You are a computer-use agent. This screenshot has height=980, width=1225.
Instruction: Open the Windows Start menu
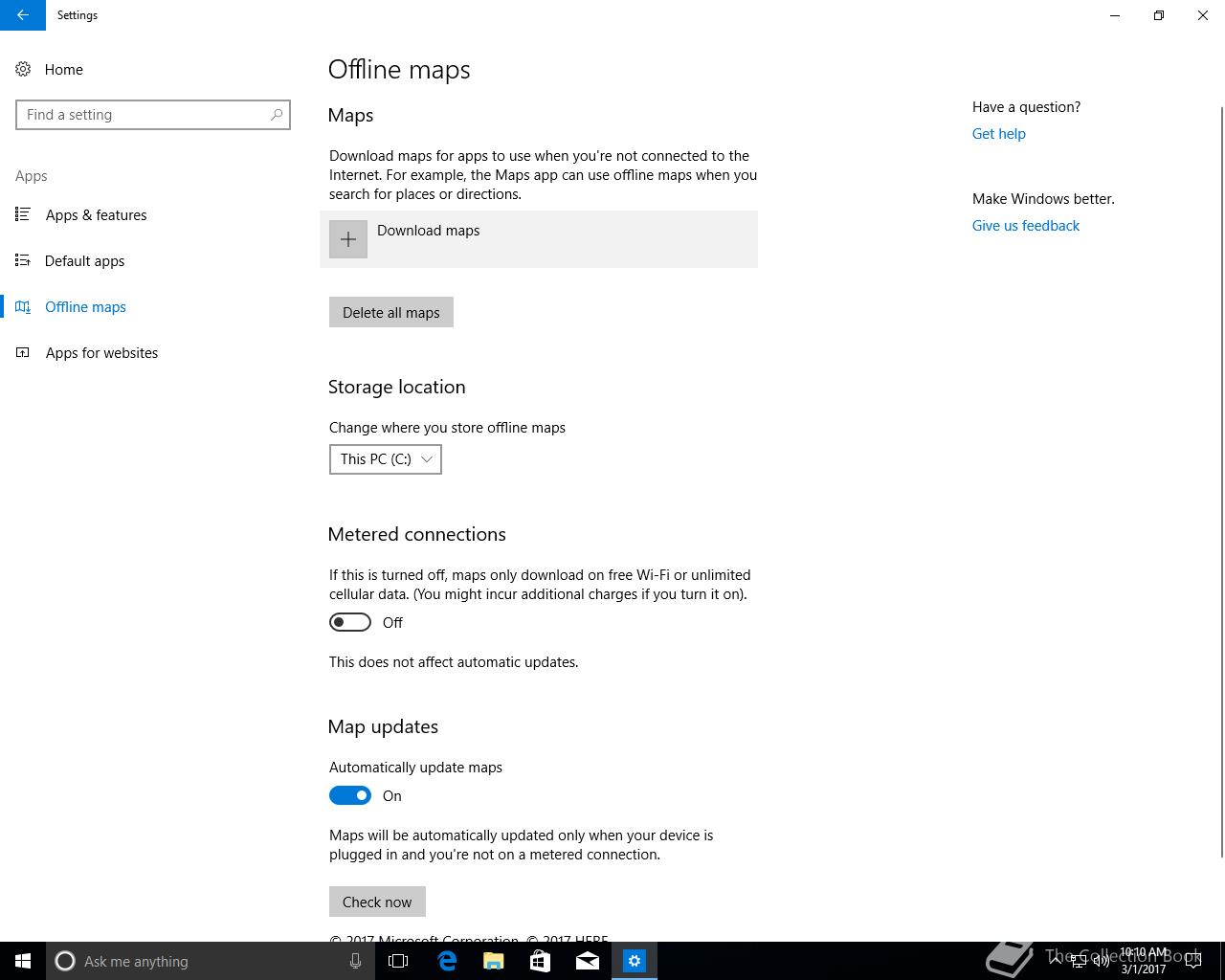pos(23,961)
